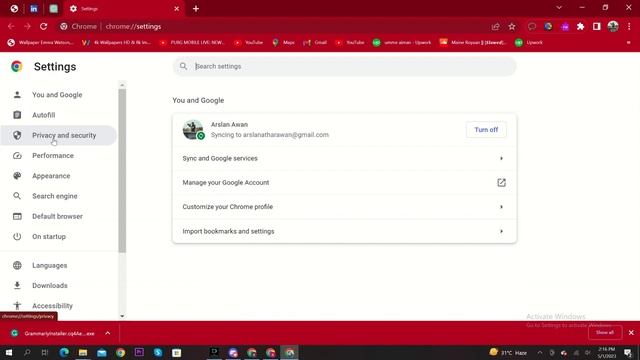The image size is (640, 360).
Task: Switch to the LinkedIn pinned tab
Action: pos(34,9)
